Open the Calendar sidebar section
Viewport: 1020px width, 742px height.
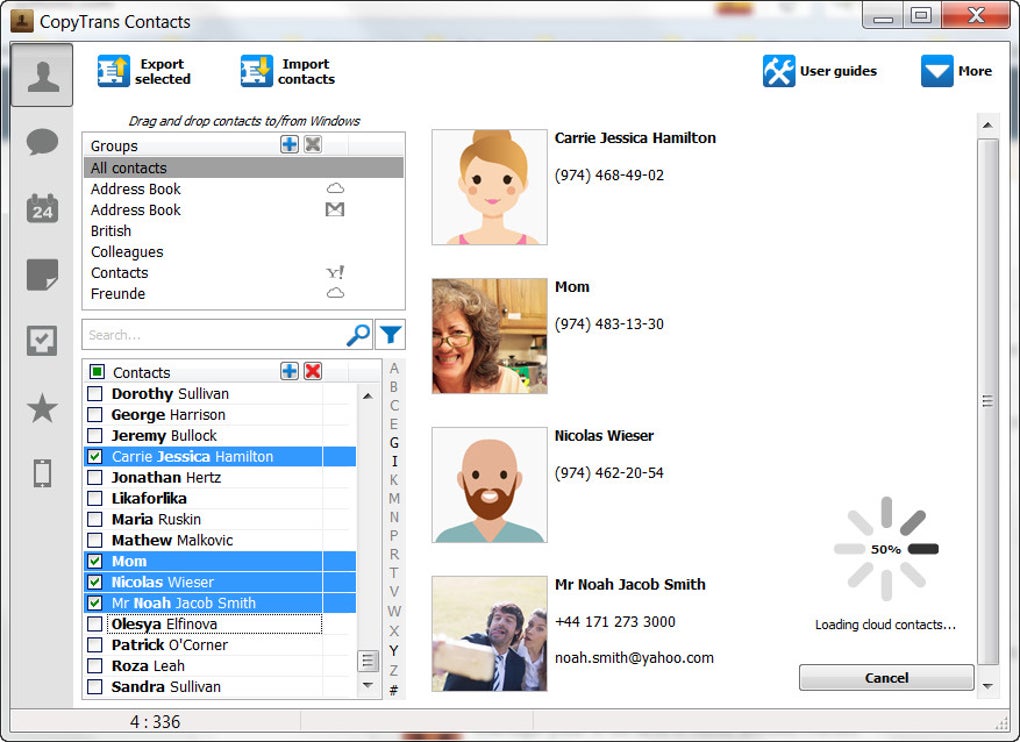pyautogui.click(x=42, y=208)
